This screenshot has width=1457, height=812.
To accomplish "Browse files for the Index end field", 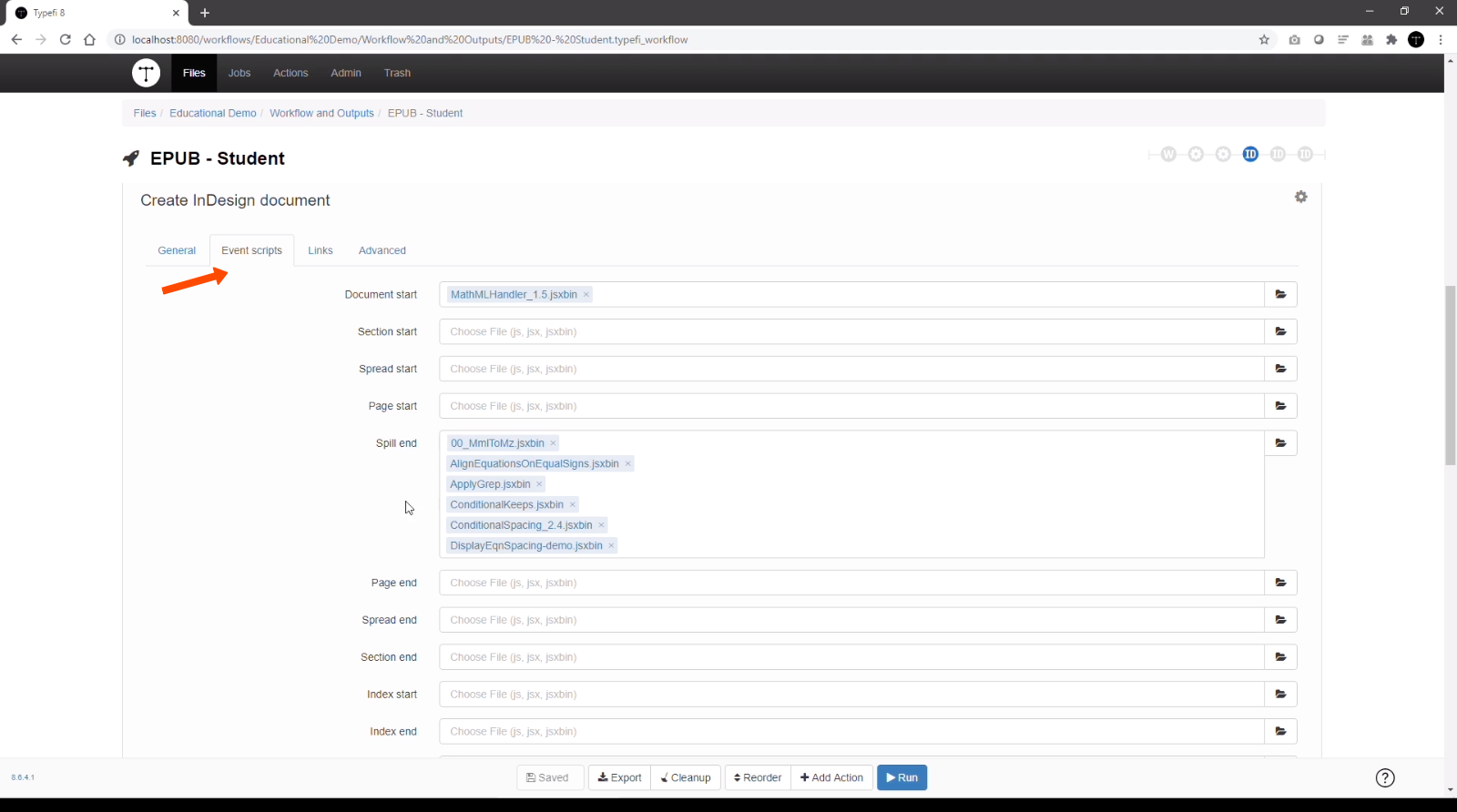I will [x=1280, y=732].
